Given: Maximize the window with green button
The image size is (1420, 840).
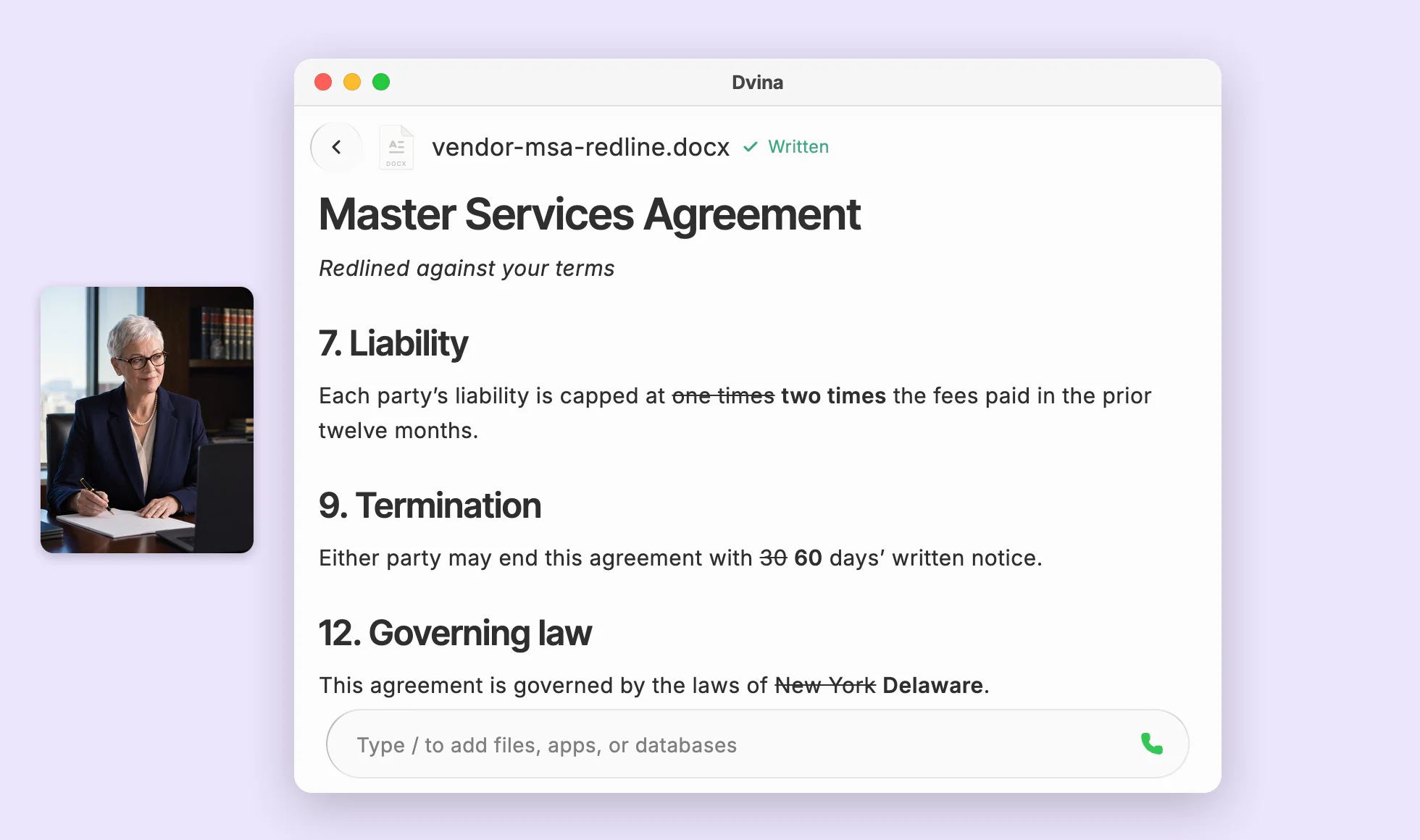Looking at the screenshot, I should click(381, 82).
